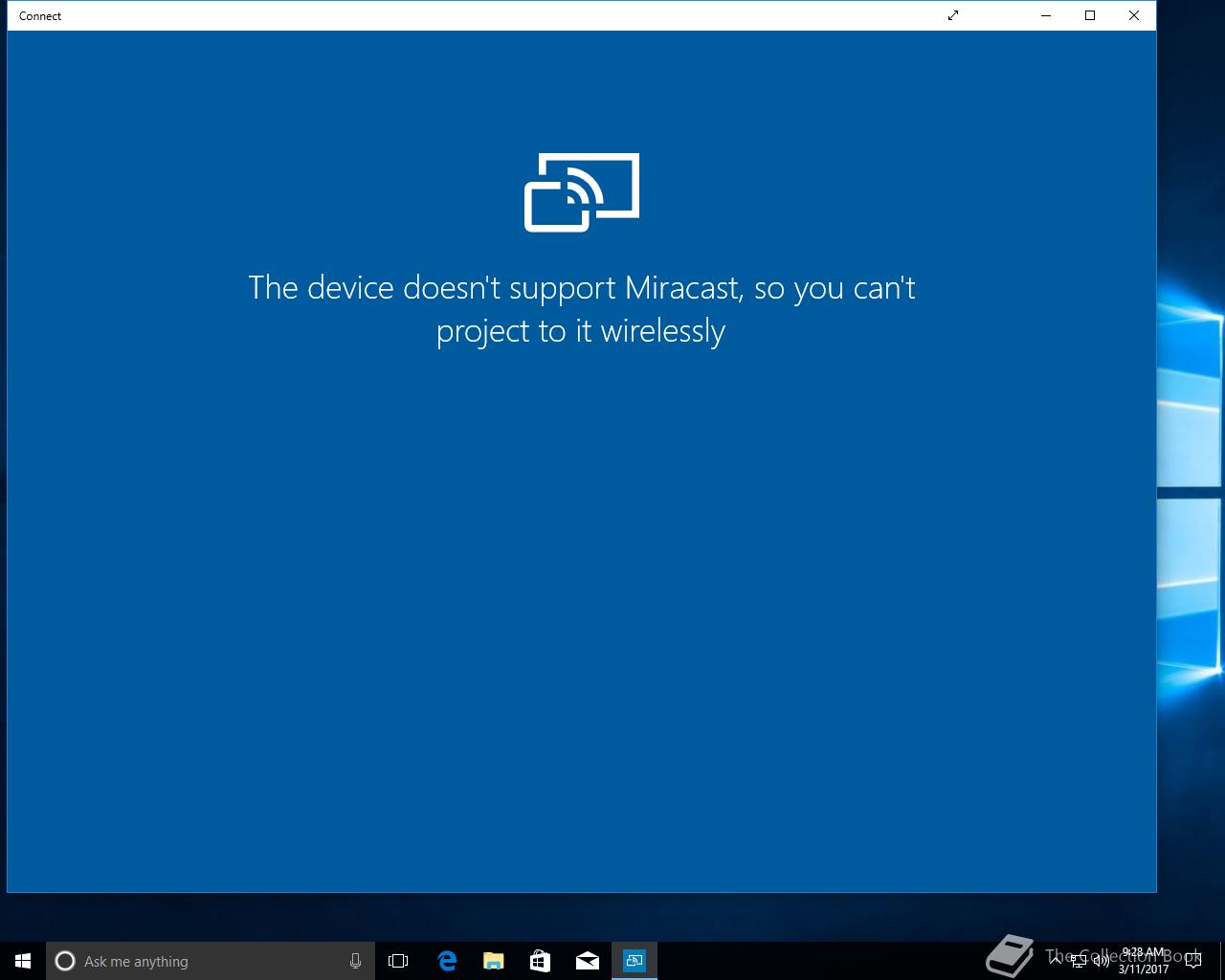Screen dimensions: 1225x980
Task: Focus the 'Ask me anything' search box
Action: pyautogui.click(x=211, y=961)
